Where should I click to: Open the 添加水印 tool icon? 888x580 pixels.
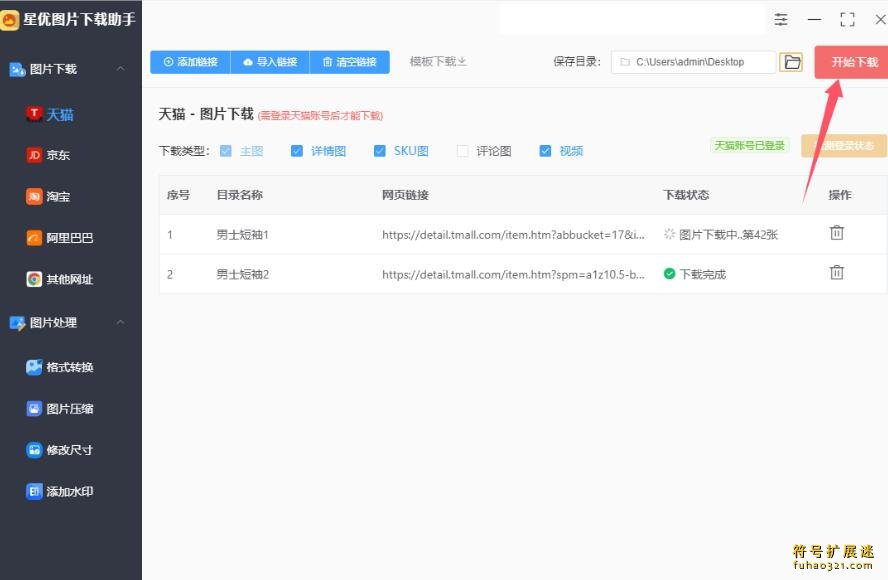(x=34, y=491)
